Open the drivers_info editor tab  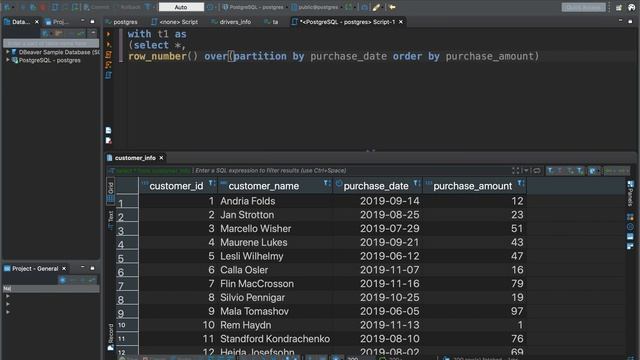(x=231, y=22)
